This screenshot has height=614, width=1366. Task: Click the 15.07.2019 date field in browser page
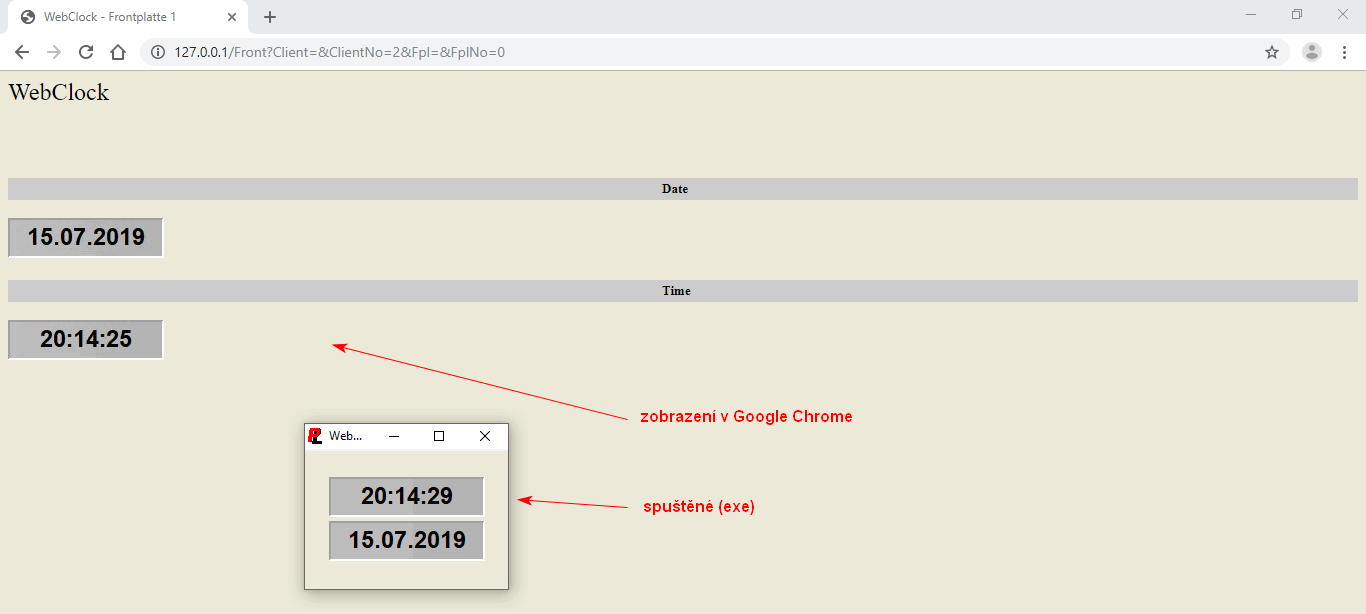point(86,238)
